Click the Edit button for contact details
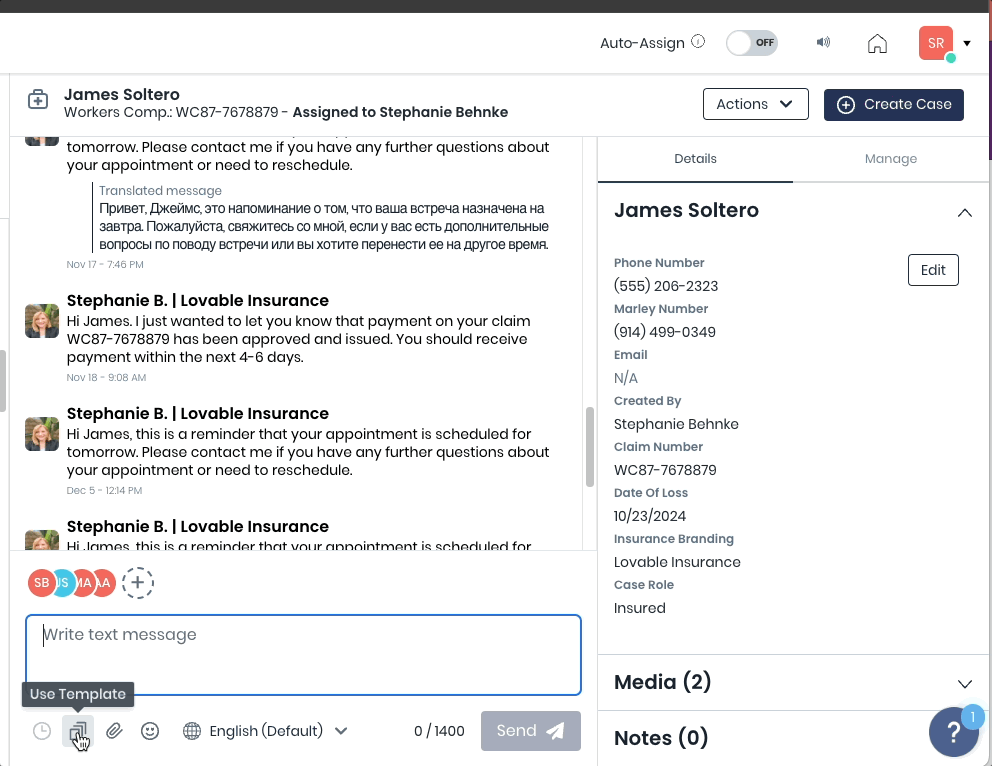 pos(933,270)
